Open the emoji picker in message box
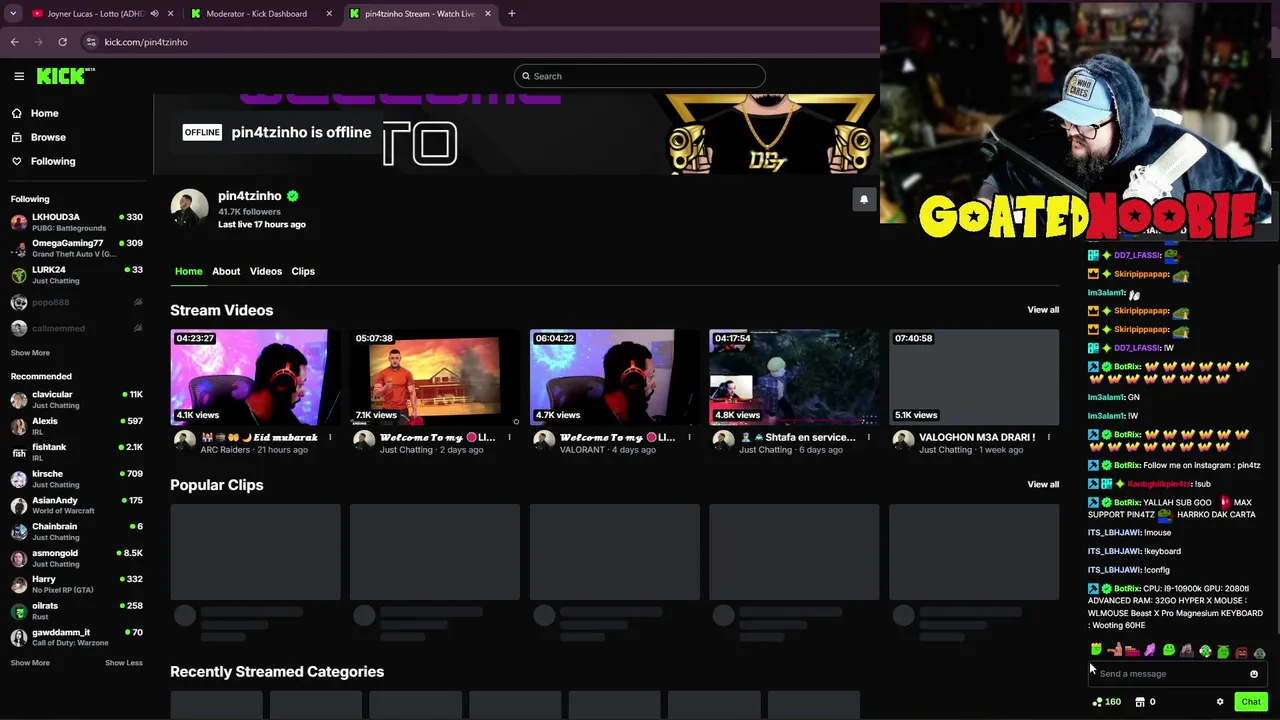The width and height of the screenshot is (1280, 720). pyautogui.click(x=1254, y=674)
